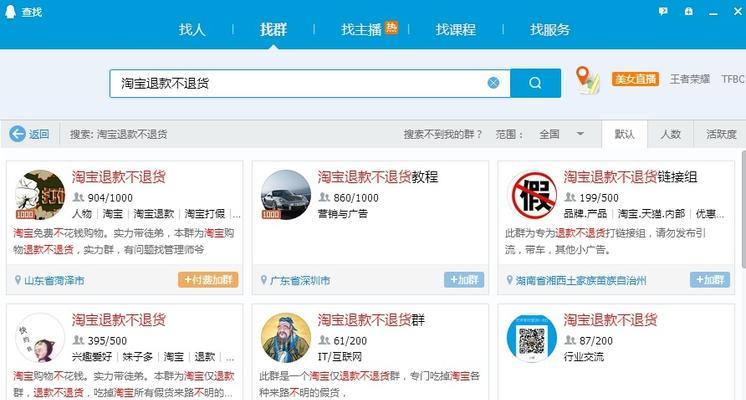This screenshot has height=400, width=746.
Task: Sort results by 人数
Action: pyautogui.click(x=670, y=135)
